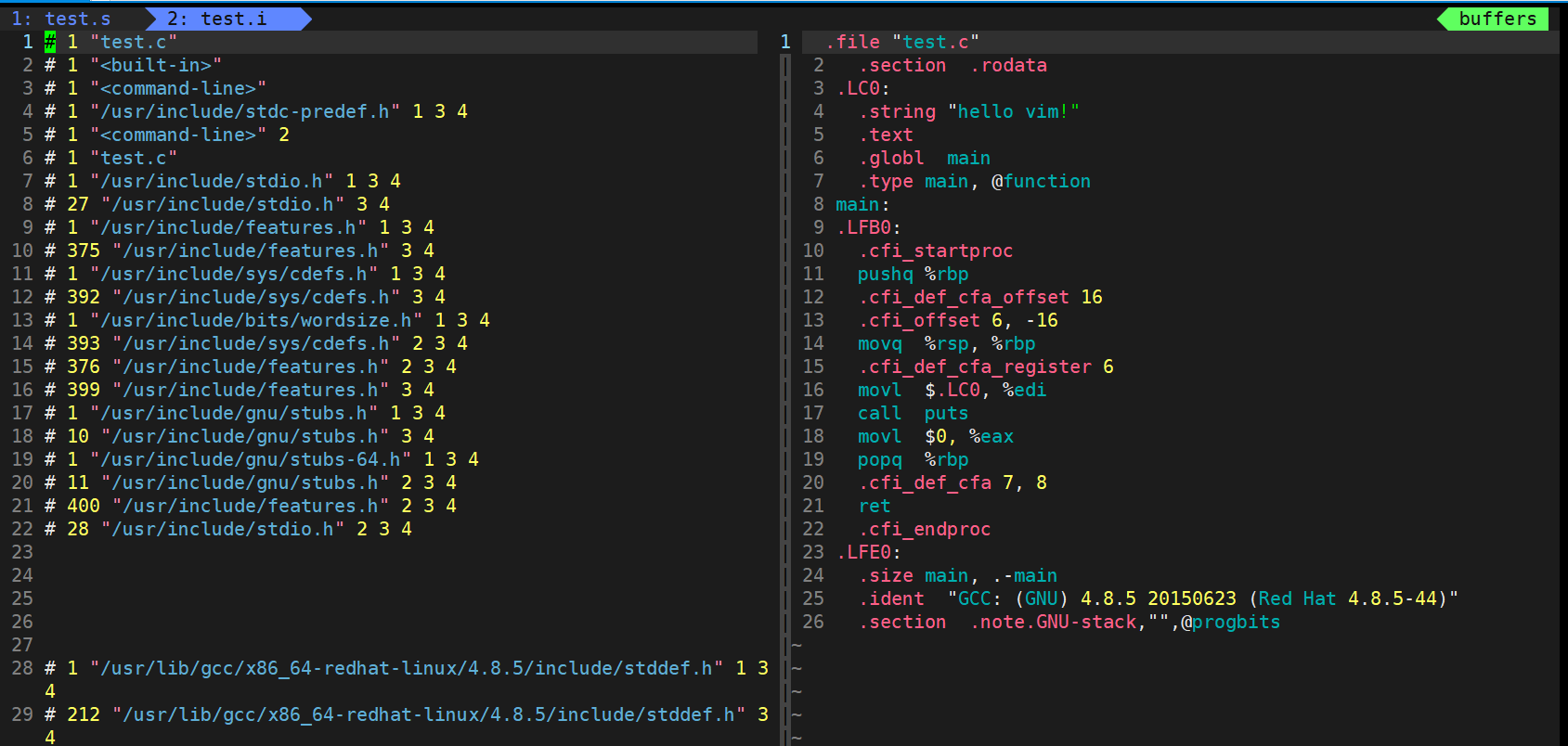1568x746 pixels.
Task: Click '# 212' stddef.h line 29
Action: click(x=407, y=714)
